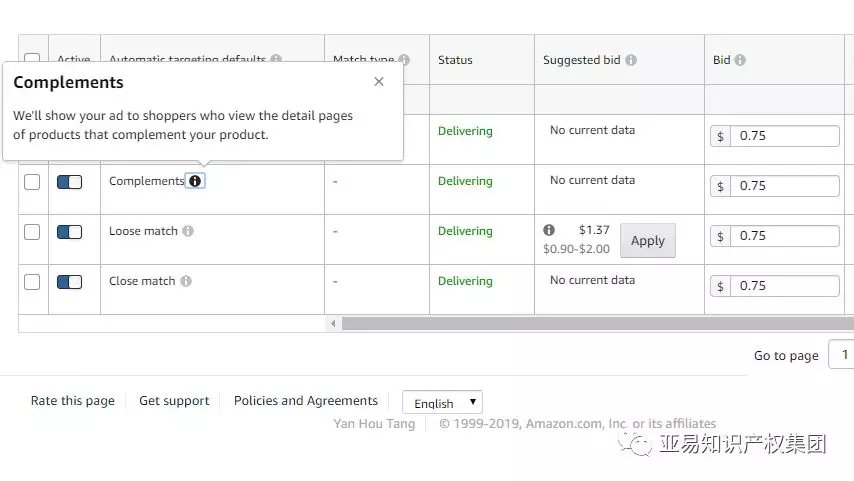Toggle Active switch for Loose match row

(69, 232)
